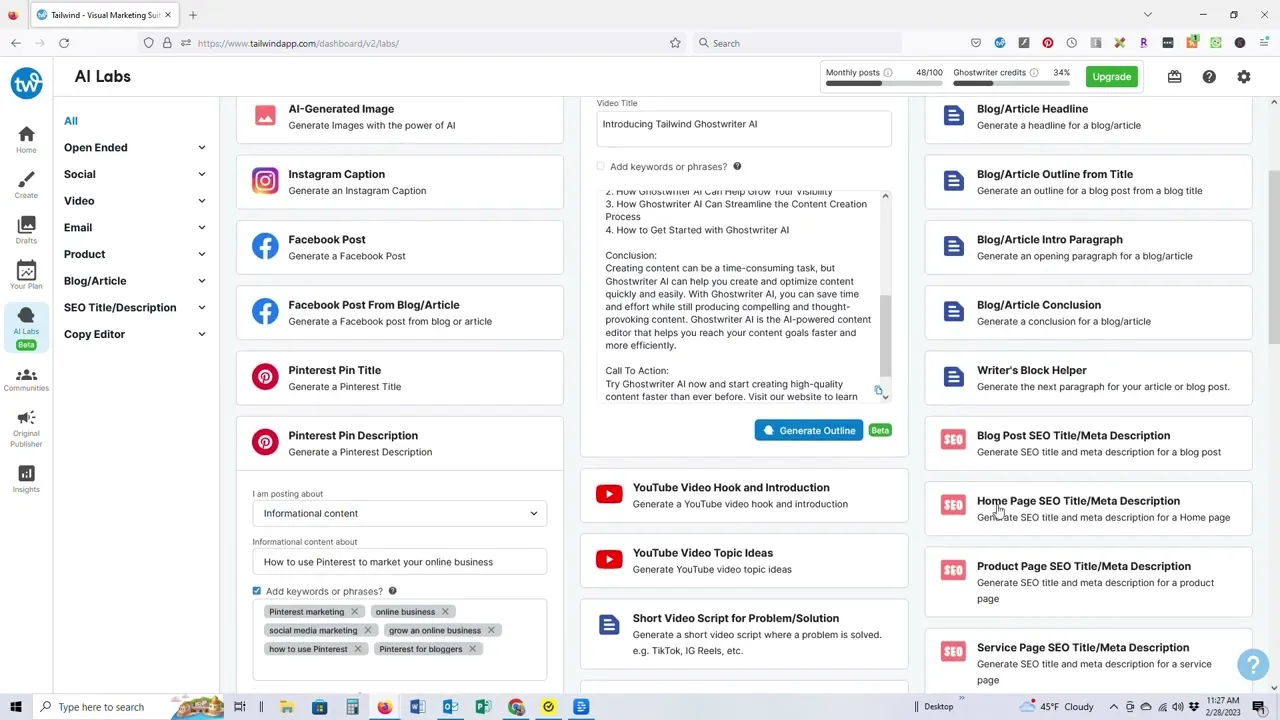Open Blog/Article Headline generator
Viewport: 1280px width, 720px height.
[1088, 117]
